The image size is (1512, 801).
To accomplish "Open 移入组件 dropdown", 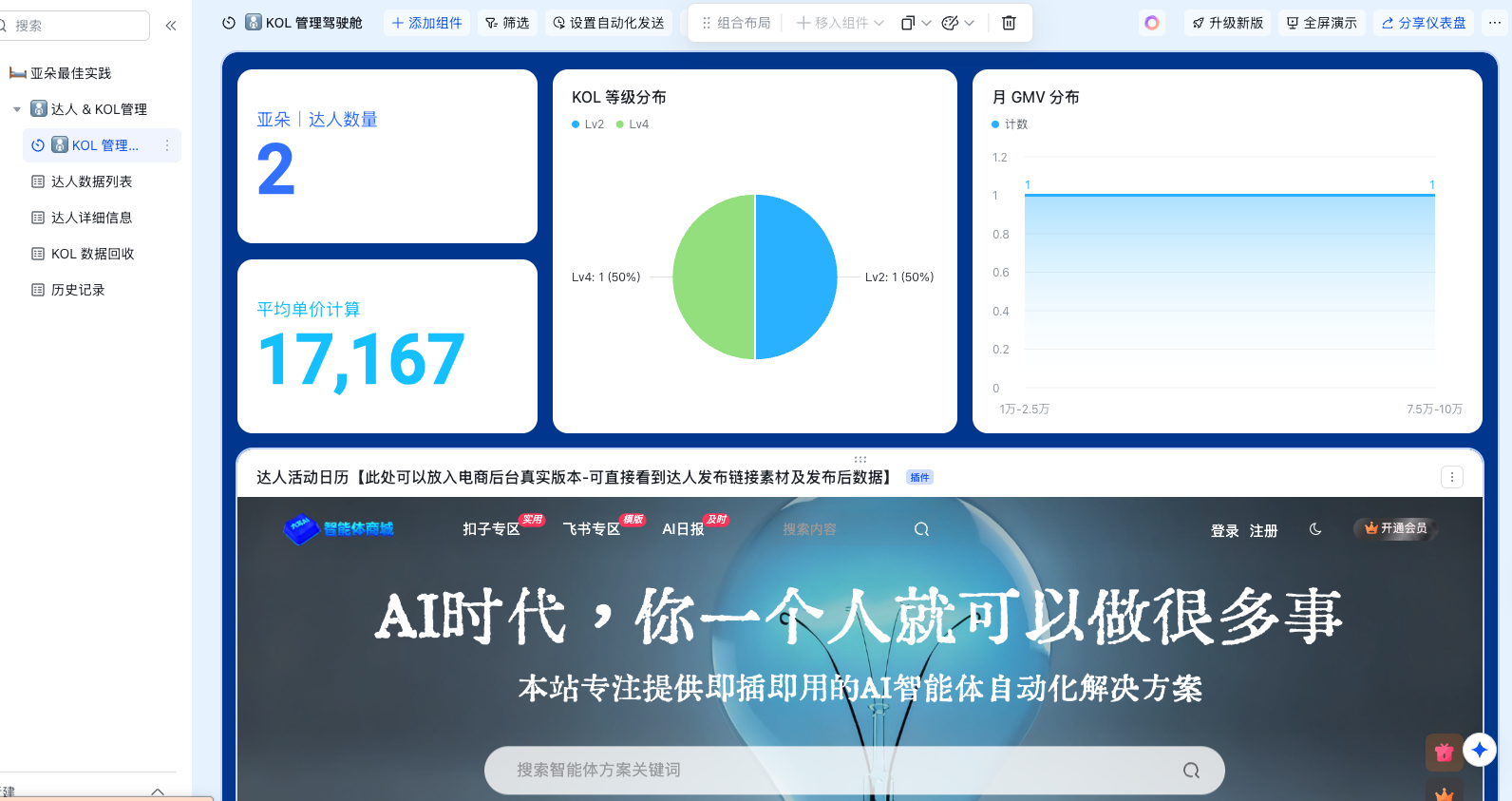I will [x=841, y=23].
